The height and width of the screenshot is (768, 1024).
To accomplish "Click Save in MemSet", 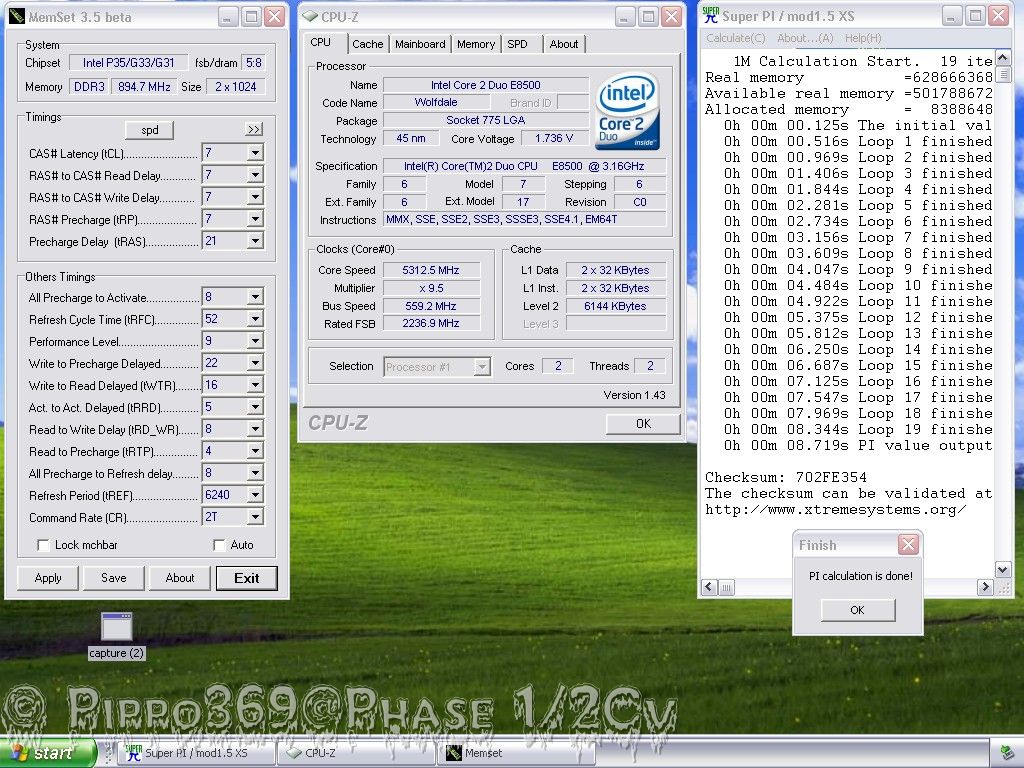I will tap(114, 578).
